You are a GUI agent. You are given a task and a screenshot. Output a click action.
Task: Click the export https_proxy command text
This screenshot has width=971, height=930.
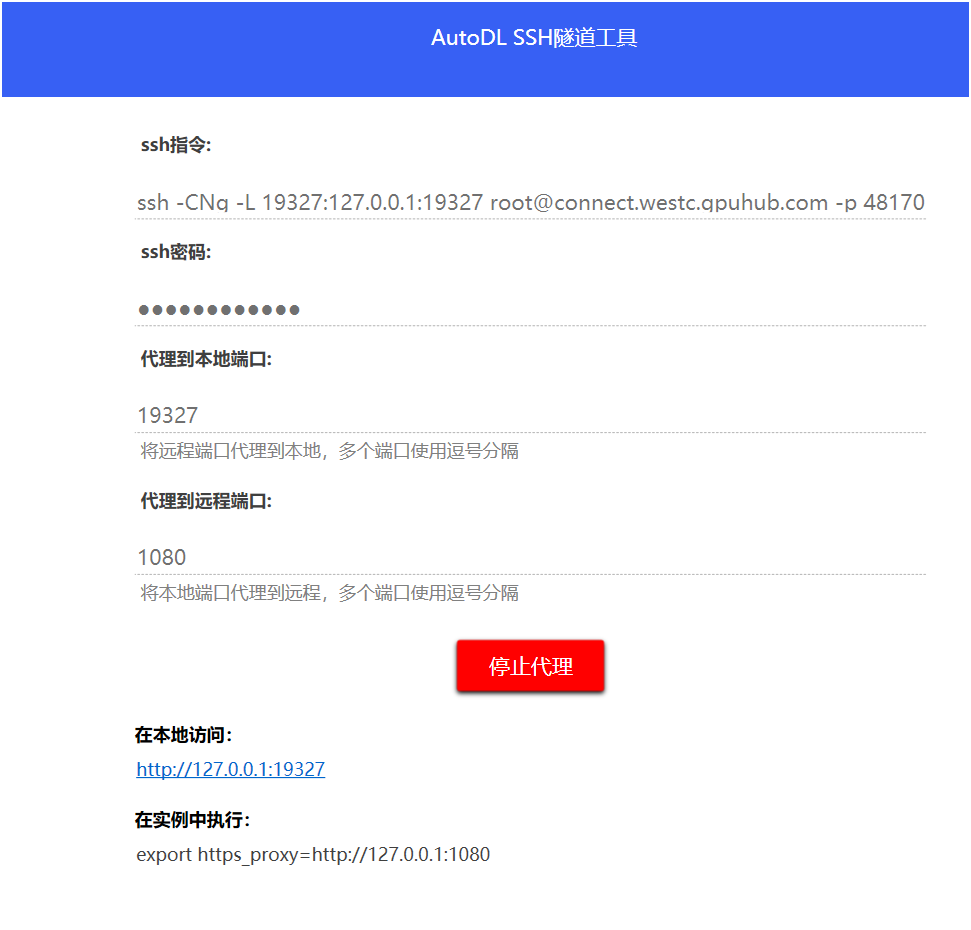[x=313, y=855]
